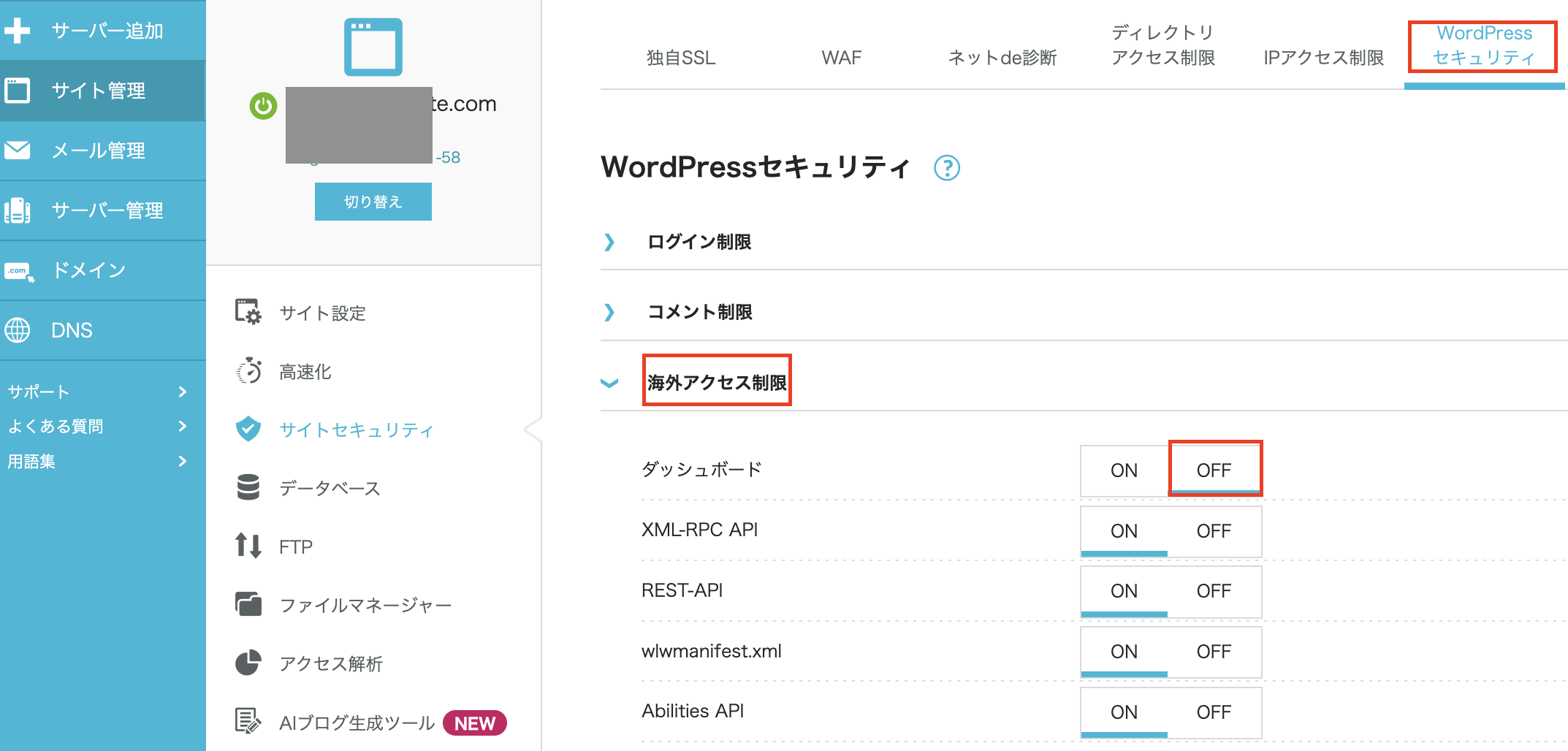The width and height of the screenshot is (1568, 751).
Task: Open the 独自SSL tab
Action: tap(681, 58)
